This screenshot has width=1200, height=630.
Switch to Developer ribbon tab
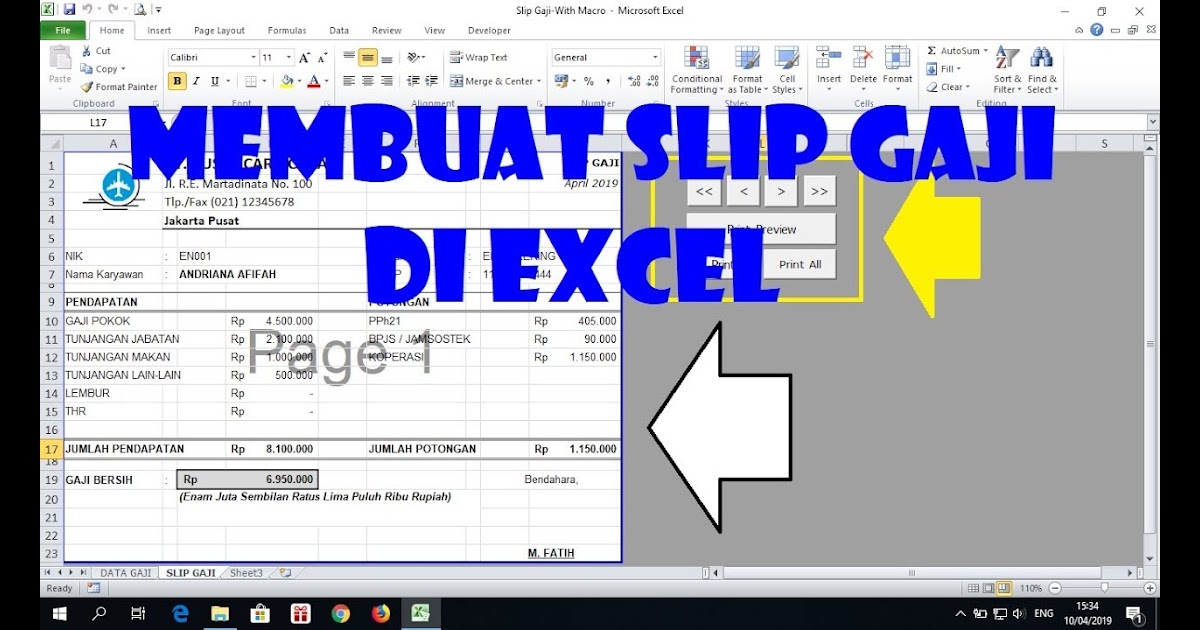(x=489, y=31)
